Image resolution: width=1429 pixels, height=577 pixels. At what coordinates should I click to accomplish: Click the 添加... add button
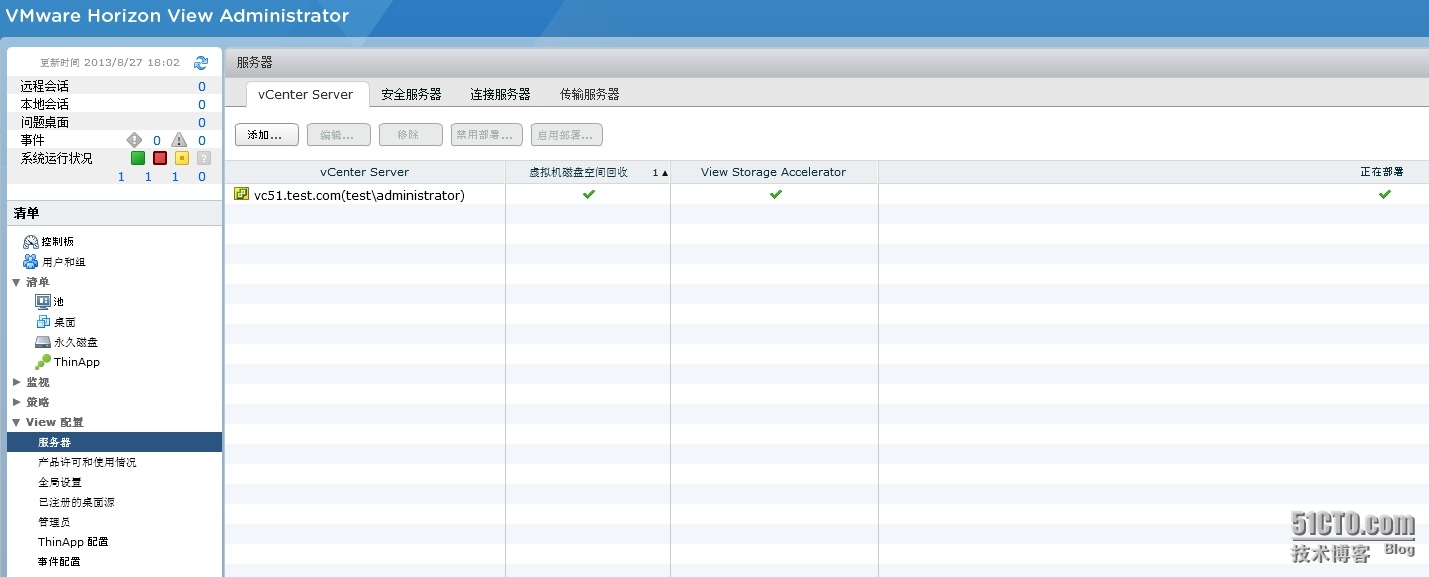267,135
